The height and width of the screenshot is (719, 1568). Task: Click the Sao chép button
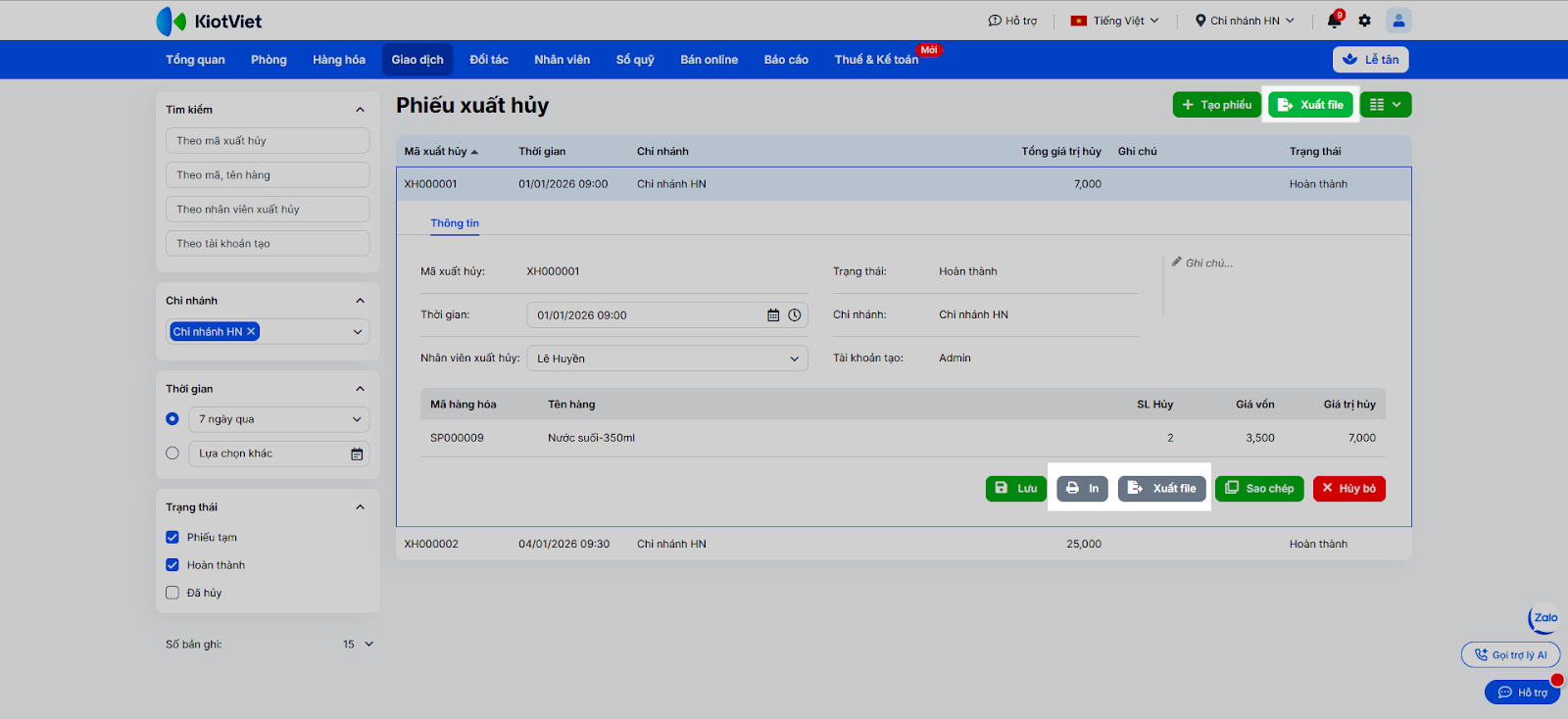point(1259,488)
